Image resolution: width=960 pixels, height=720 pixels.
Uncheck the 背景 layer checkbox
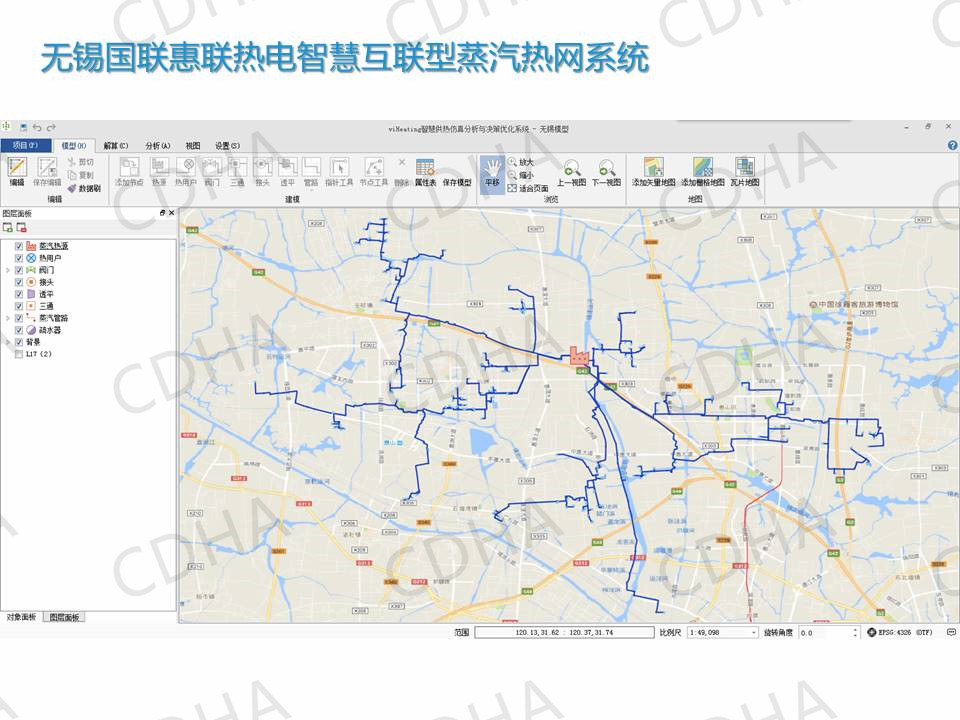tap(19, 342)
